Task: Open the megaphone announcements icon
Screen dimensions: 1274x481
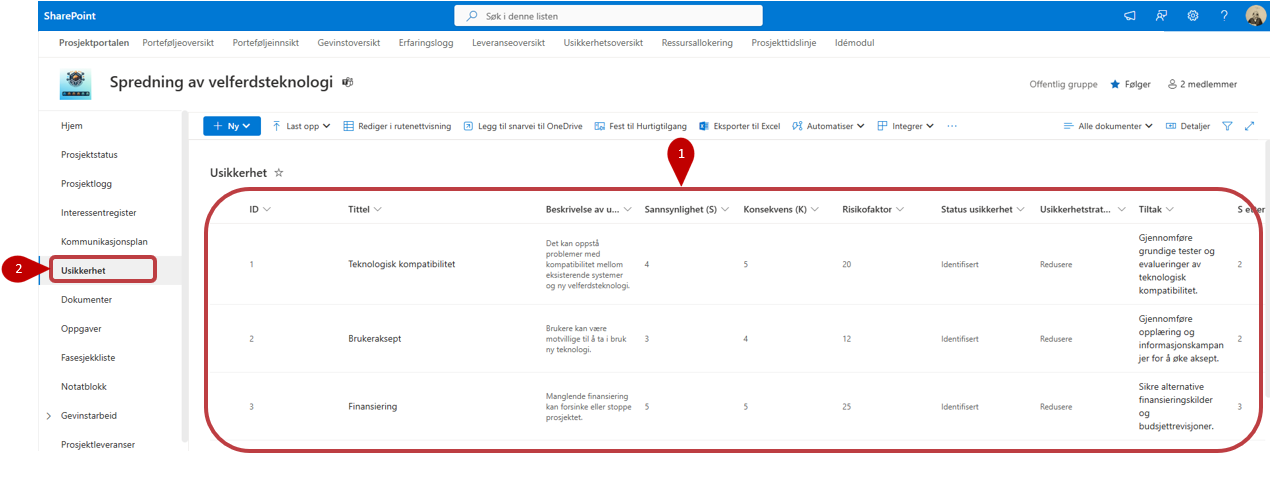Action: tap(1130, 16)
